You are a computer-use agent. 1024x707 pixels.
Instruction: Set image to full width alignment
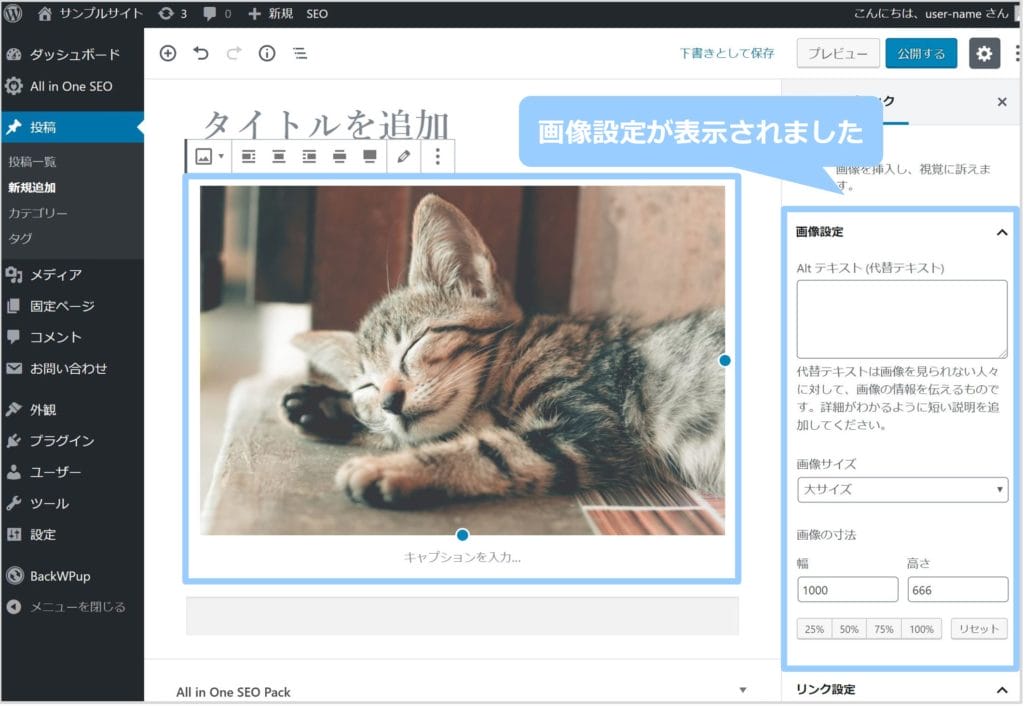coord(369,156)
